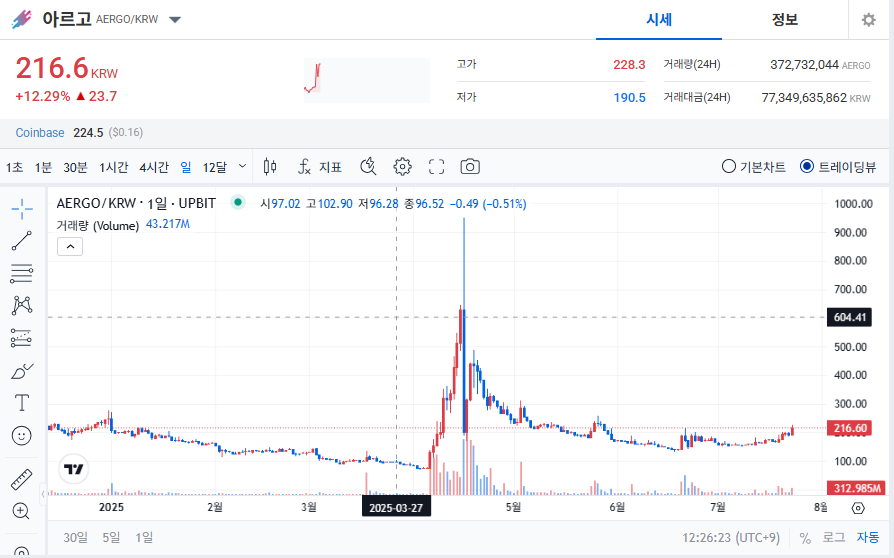Toggle 자동 auto scale

[x=868, y=537]
